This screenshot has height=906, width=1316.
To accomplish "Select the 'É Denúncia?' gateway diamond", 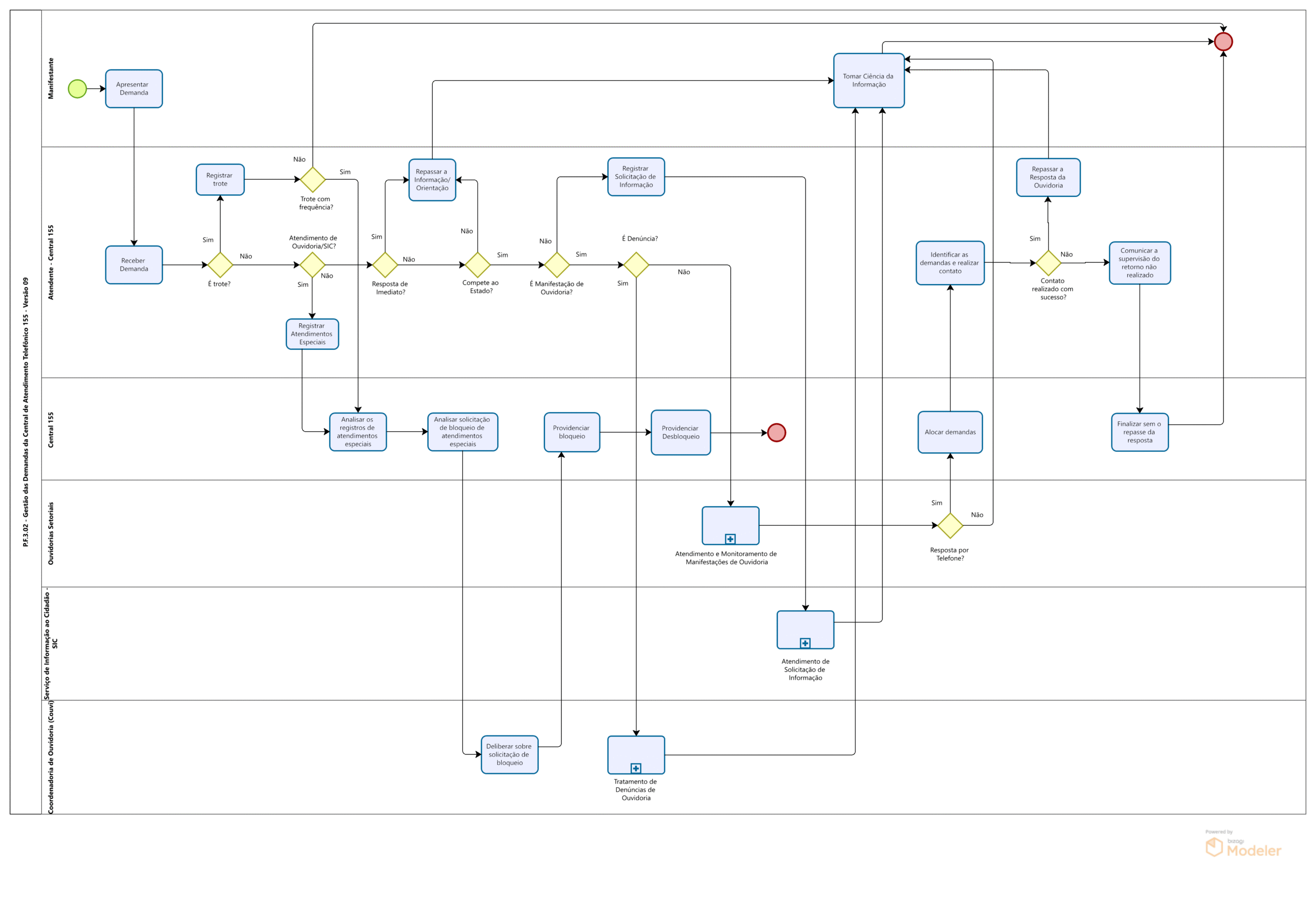I will [x=636, y=265].
